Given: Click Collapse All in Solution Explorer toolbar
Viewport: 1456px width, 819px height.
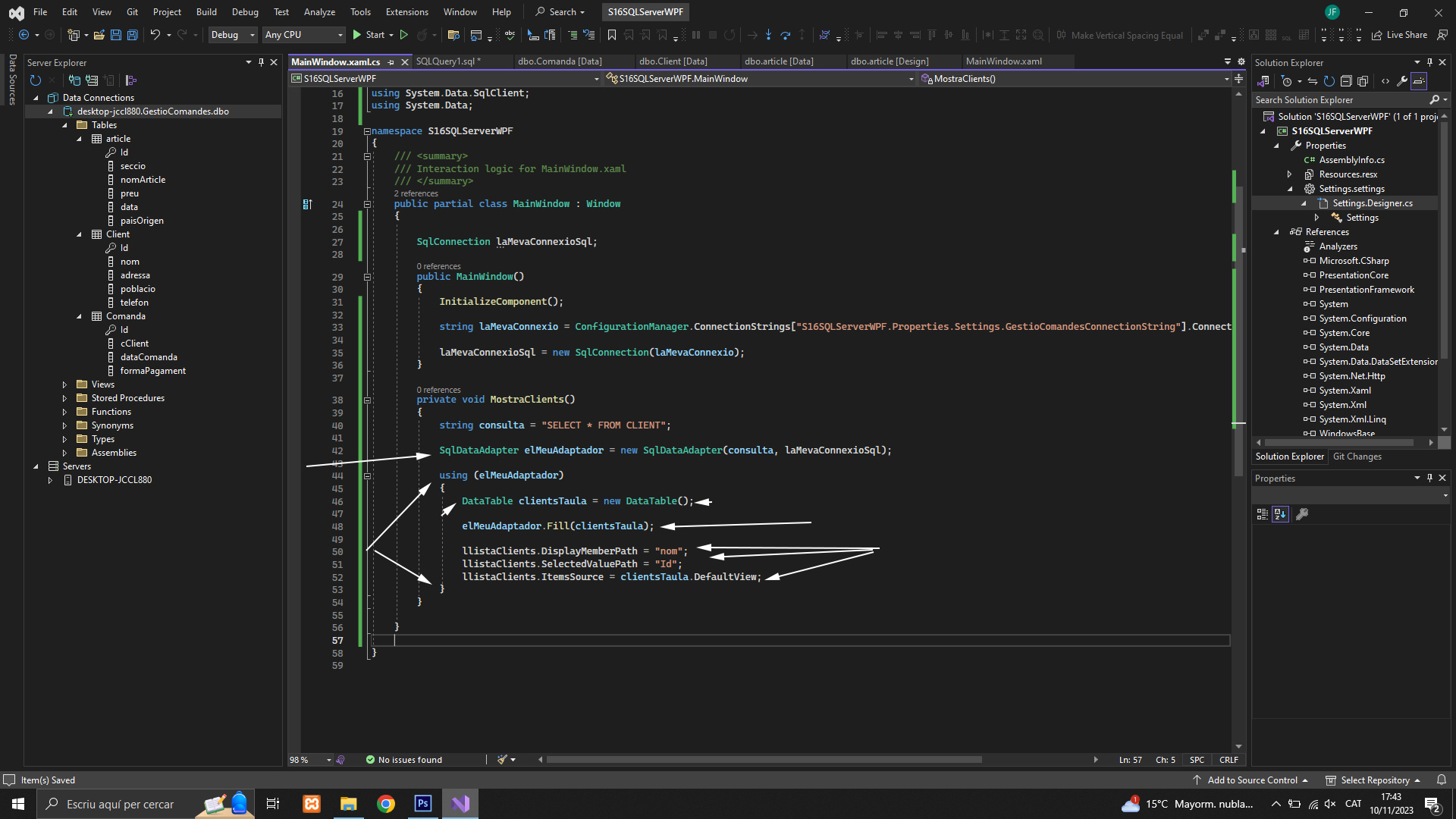Looking at the screenshot, I should (1346, 81).
